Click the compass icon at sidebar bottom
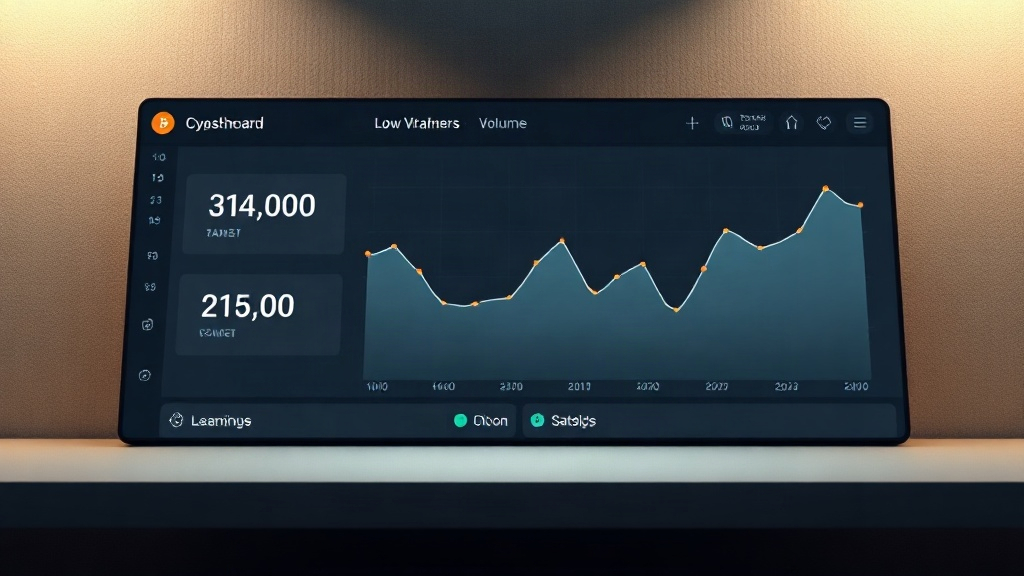The width and height of the screenshot is (1024, 576). (145, 376)
